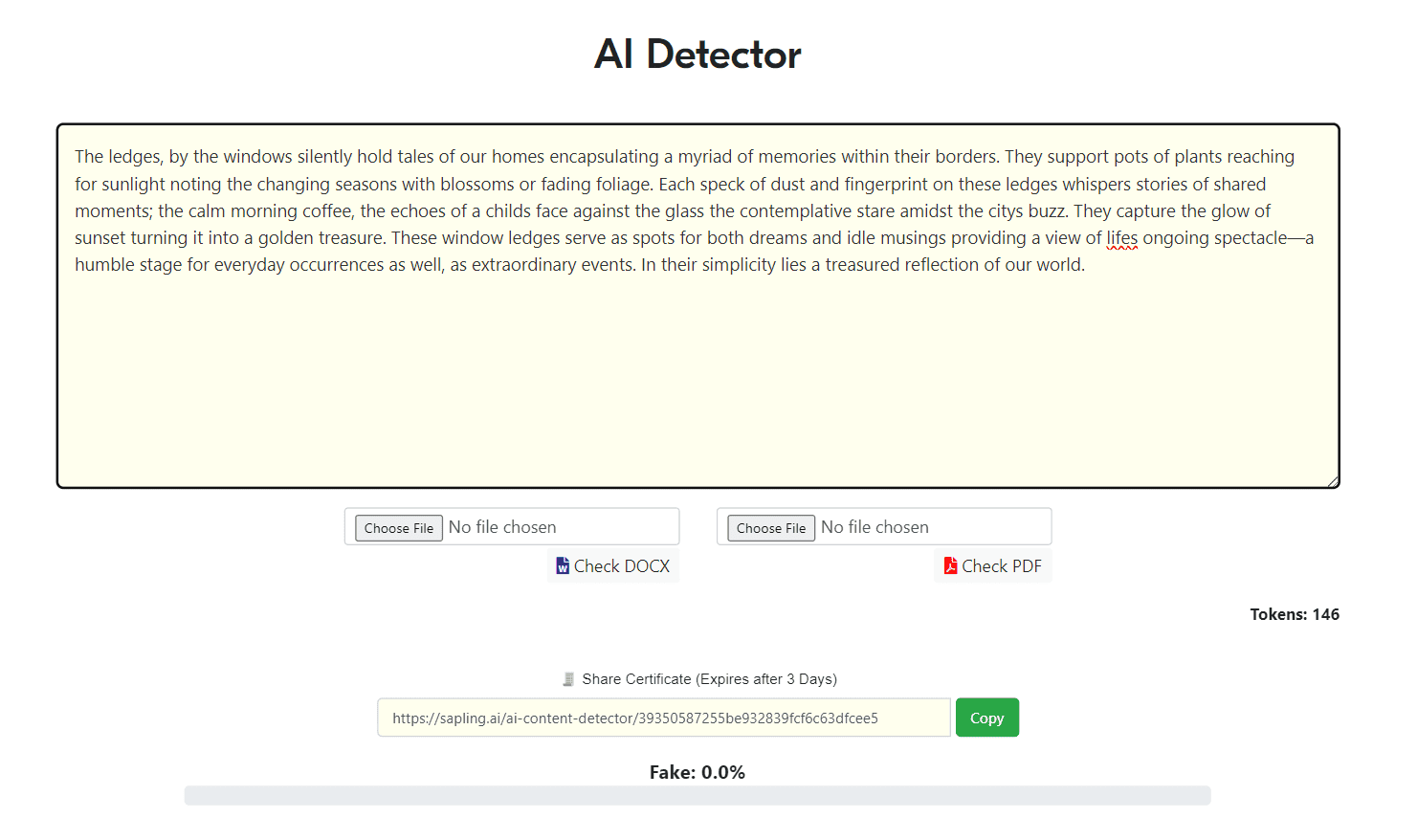Place the cursor in the AI Detector text box's empty area
The width and height of the screenshot is (1417, 840).
click(697, 383)
